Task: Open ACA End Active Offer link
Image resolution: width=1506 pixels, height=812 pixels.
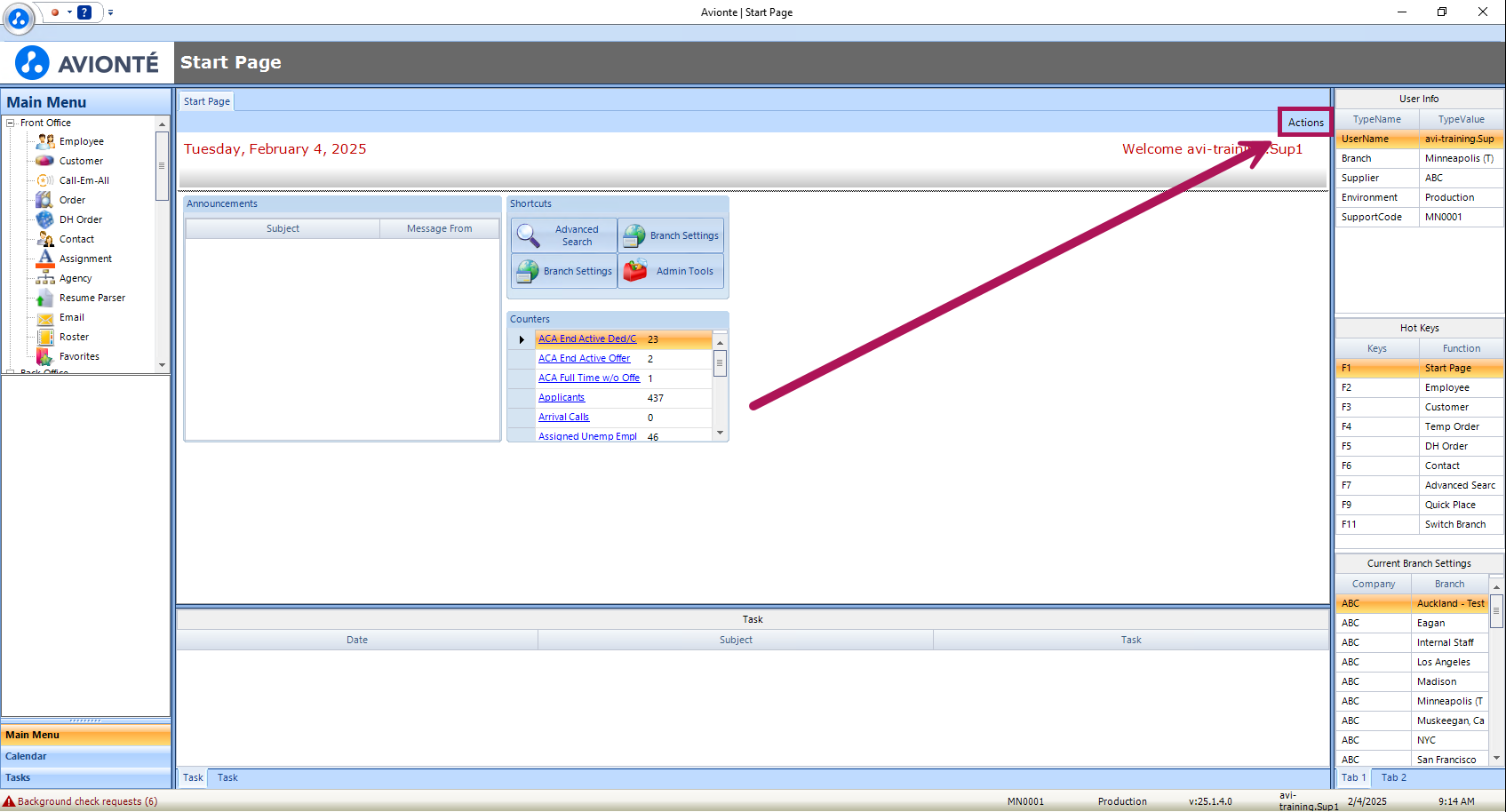Action: [584, 359]
